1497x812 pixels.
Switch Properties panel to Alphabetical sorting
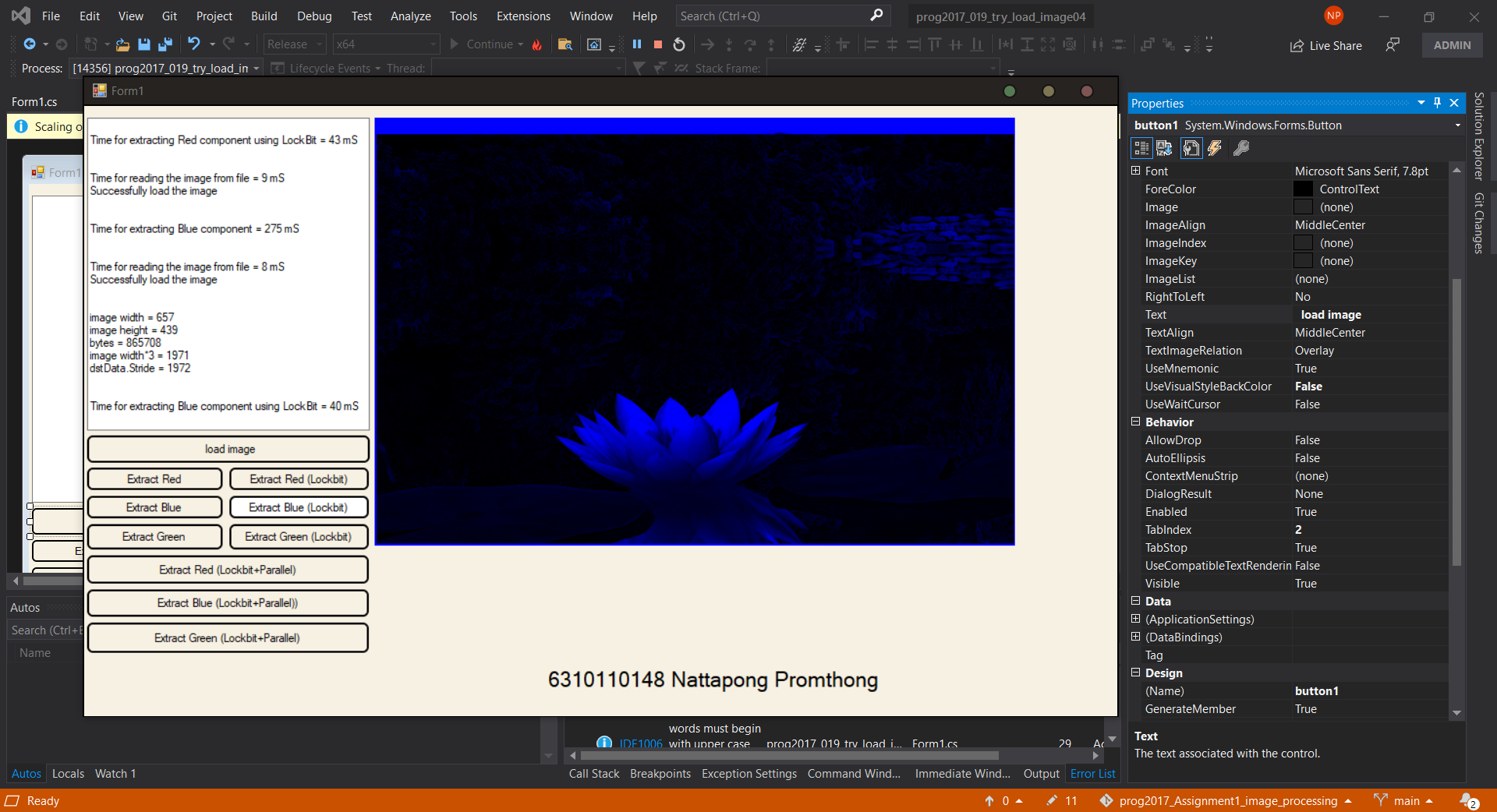[x=1164, y=148]
